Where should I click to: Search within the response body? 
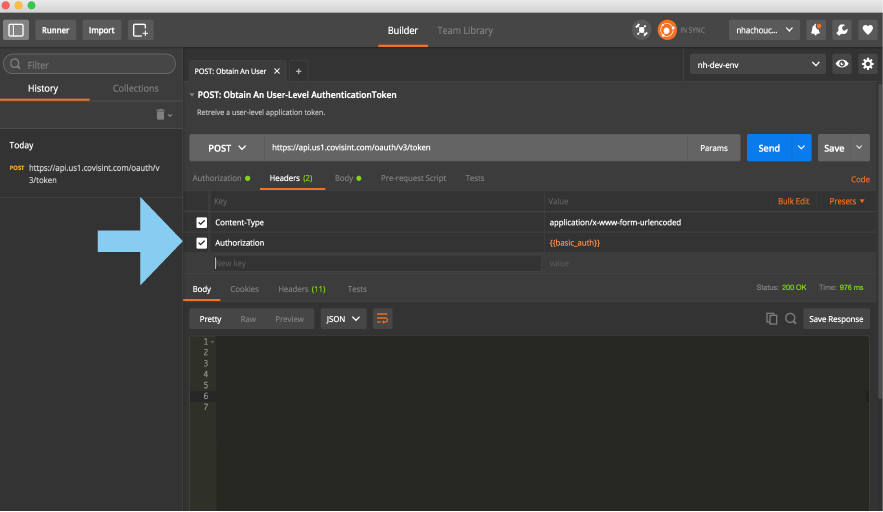pyautogui.click(x=790, y=319)
